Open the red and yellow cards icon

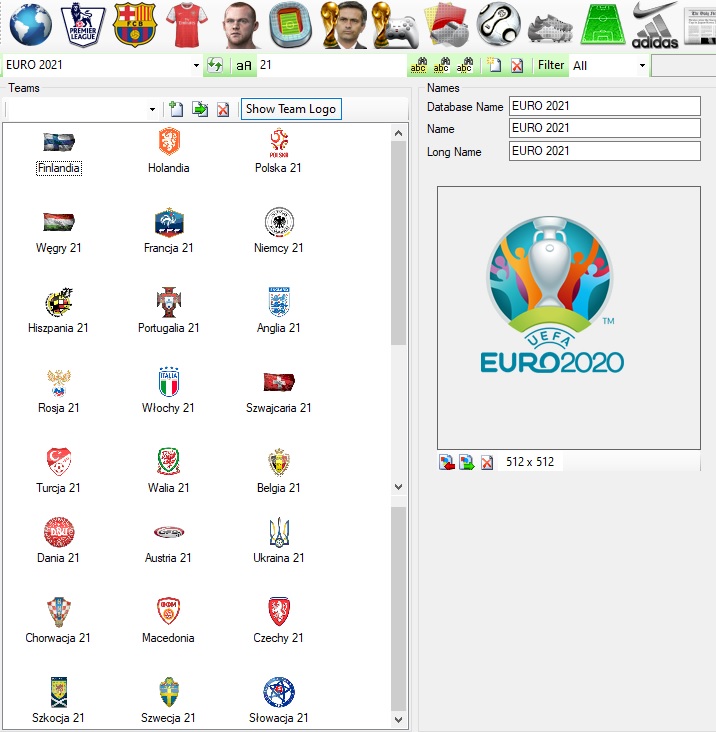[446, 24]
